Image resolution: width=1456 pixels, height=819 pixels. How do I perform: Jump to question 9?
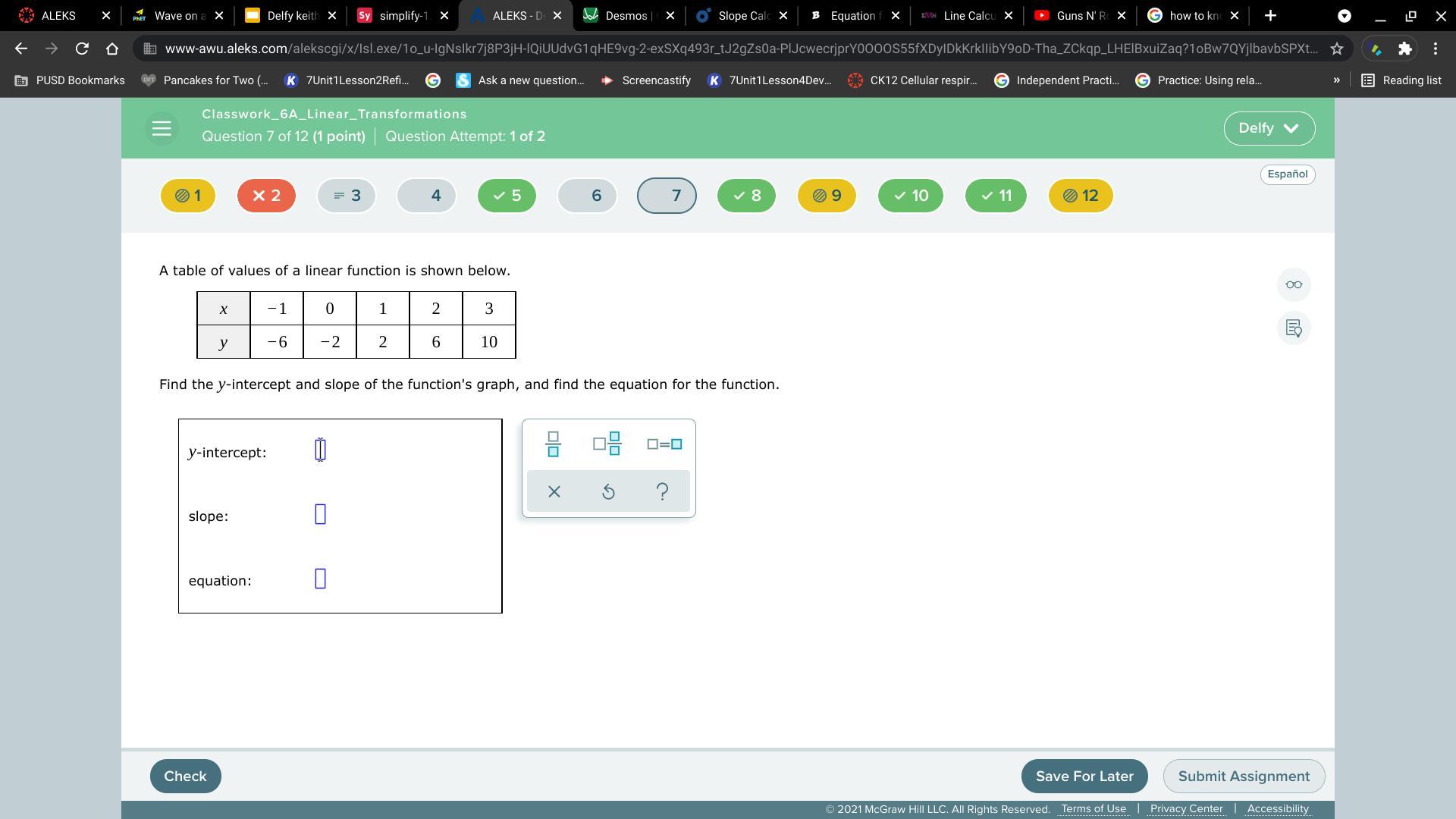click(x=827, y=196)
